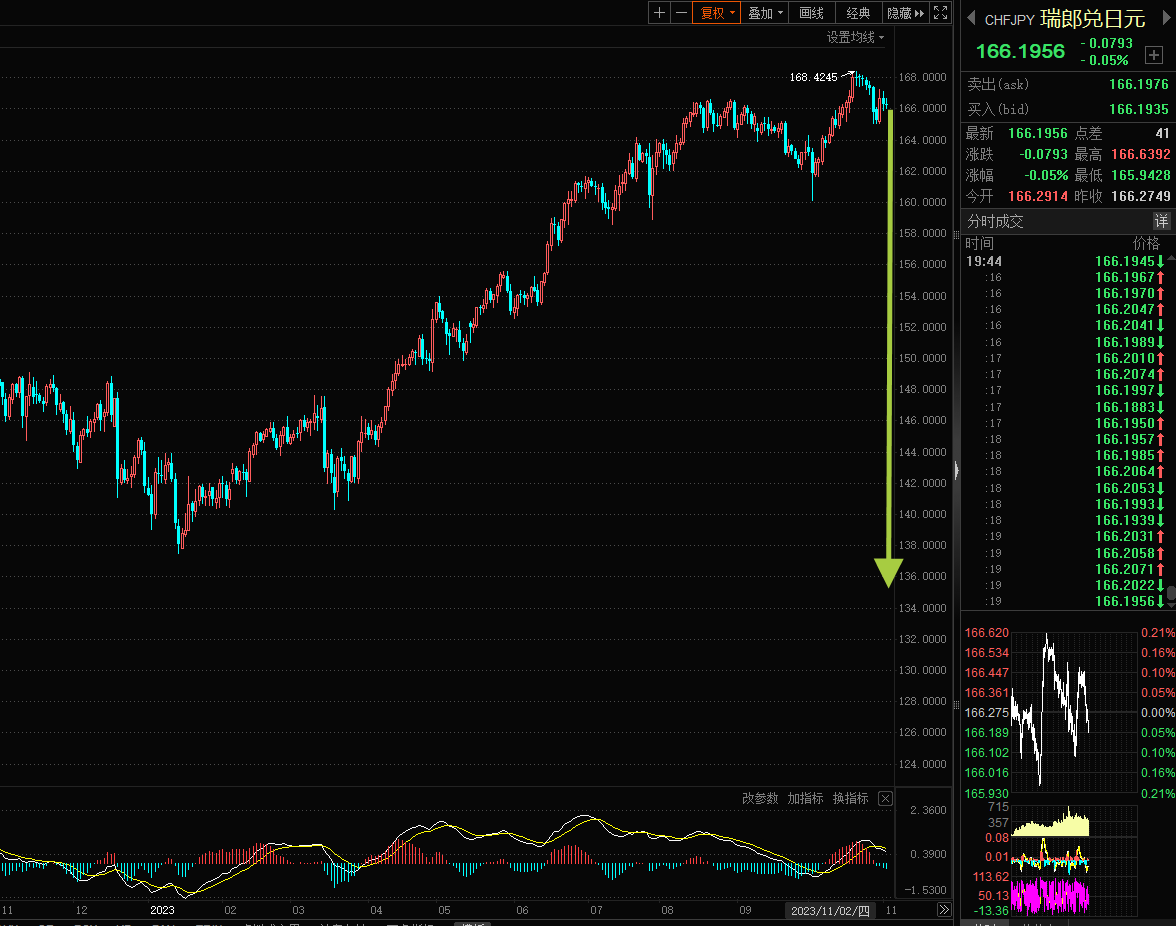Collapse the right quote panel handle
Viewport: 1176px width, 926px height.
click(956, 471)
